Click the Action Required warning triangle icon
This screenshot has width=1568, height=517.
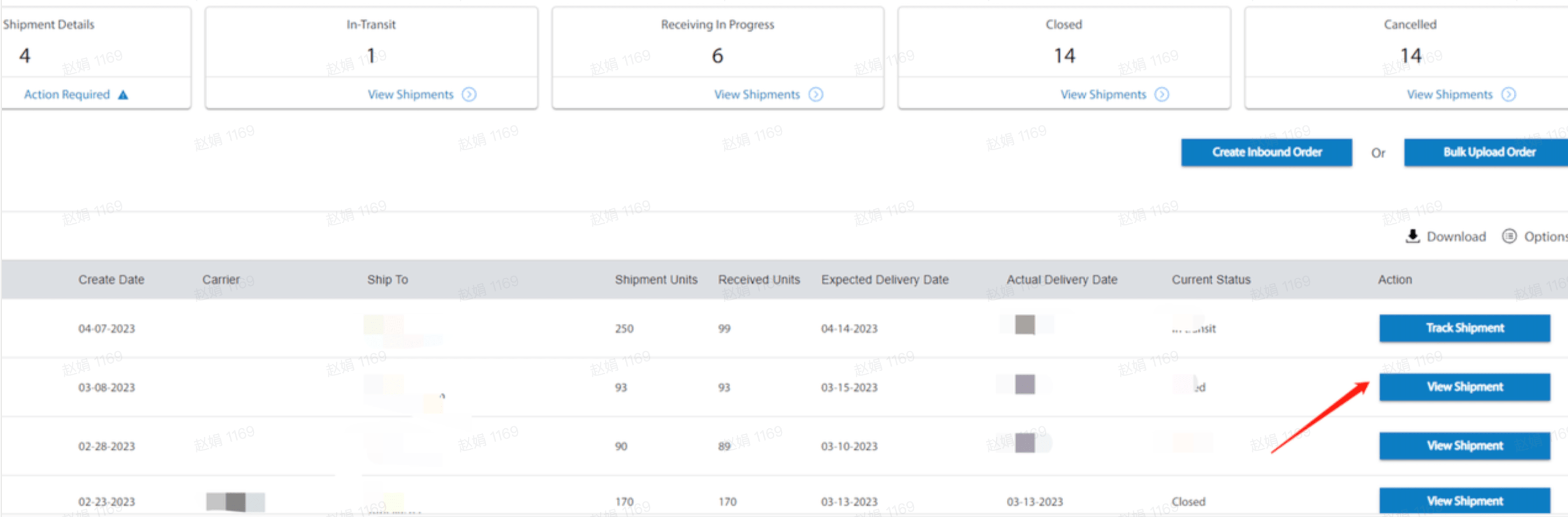[x=123, y=95]
